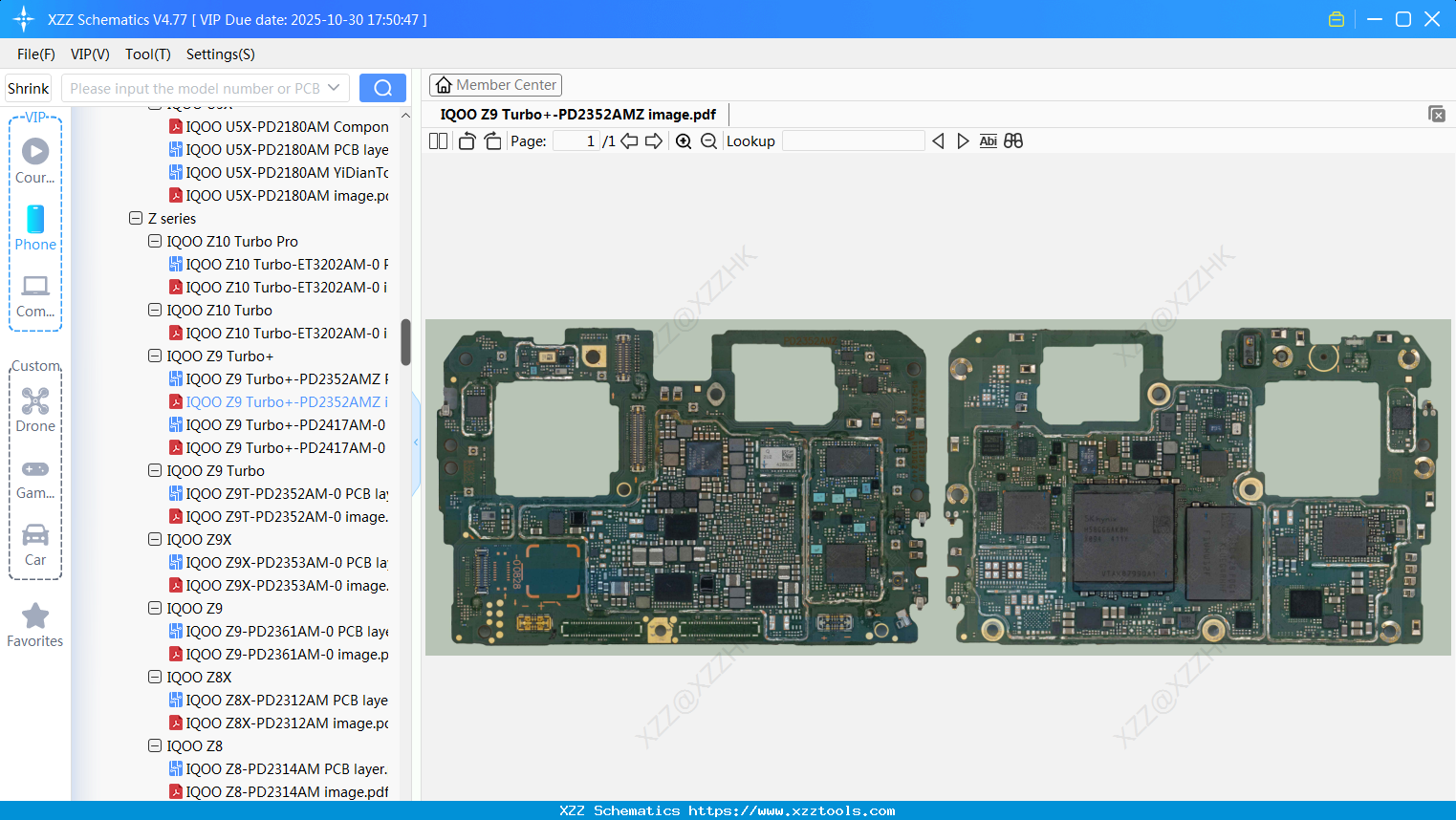Viewport: 1456px width, 820px height.
Task: Go to previous page arrow
Action: pos(629,141)
